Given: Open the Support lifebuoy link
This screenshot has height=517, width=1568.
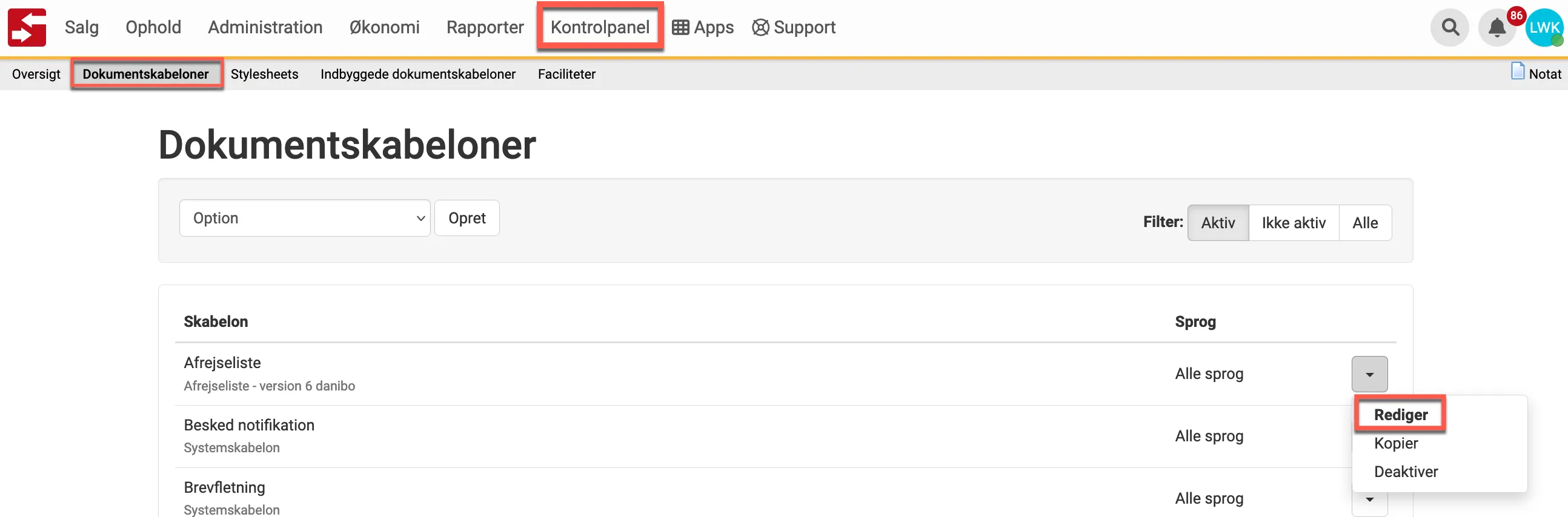Looking at the screenshot, I should tap(794, 27).
